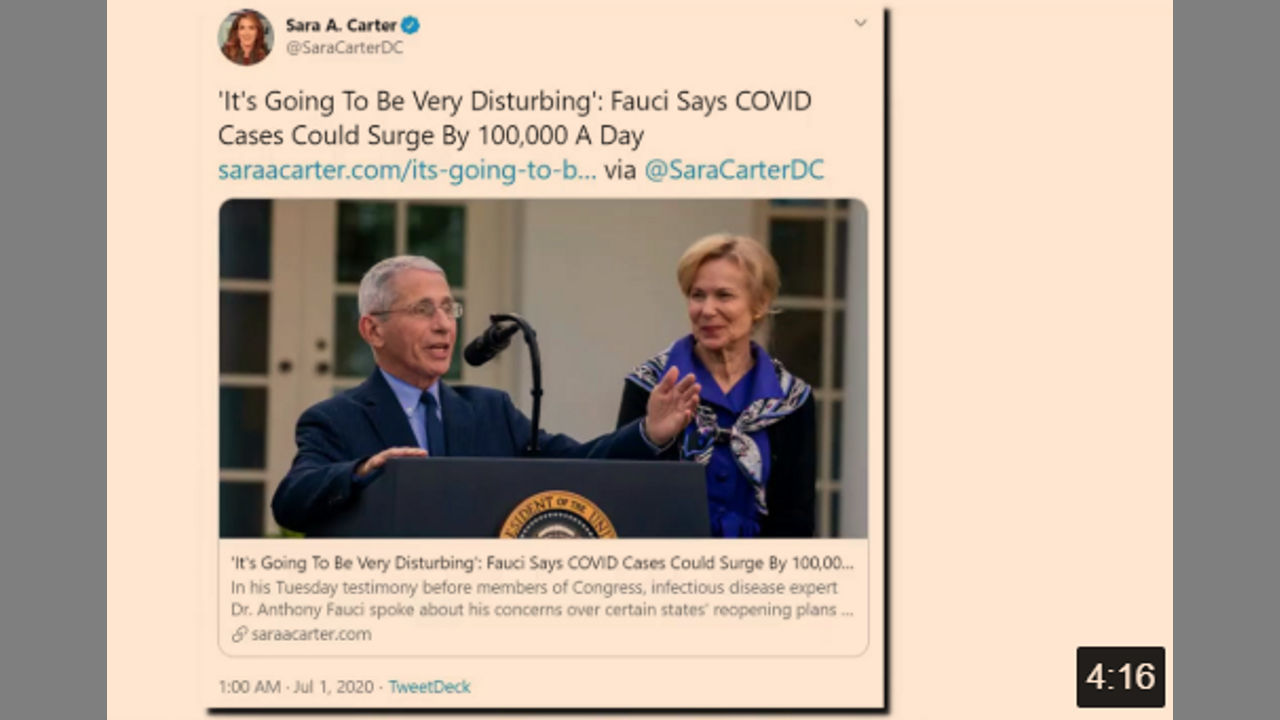Click the 4:16 video duration badge
The width and height of the screenshot is (1280, 720).
pyautogui.click(x=1120, y=677)
